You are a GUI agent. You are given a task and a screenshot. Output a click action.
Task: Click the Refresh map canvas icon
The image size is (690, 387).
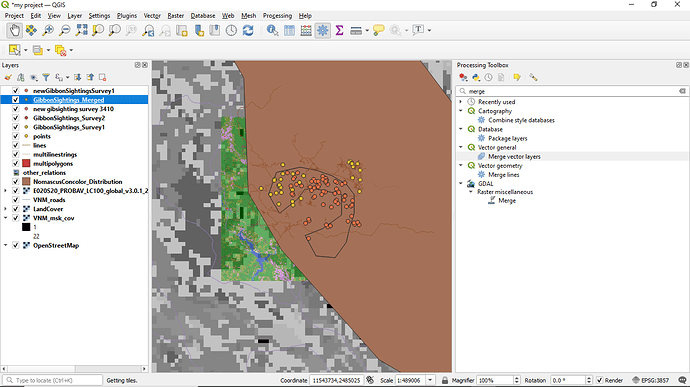248,30
